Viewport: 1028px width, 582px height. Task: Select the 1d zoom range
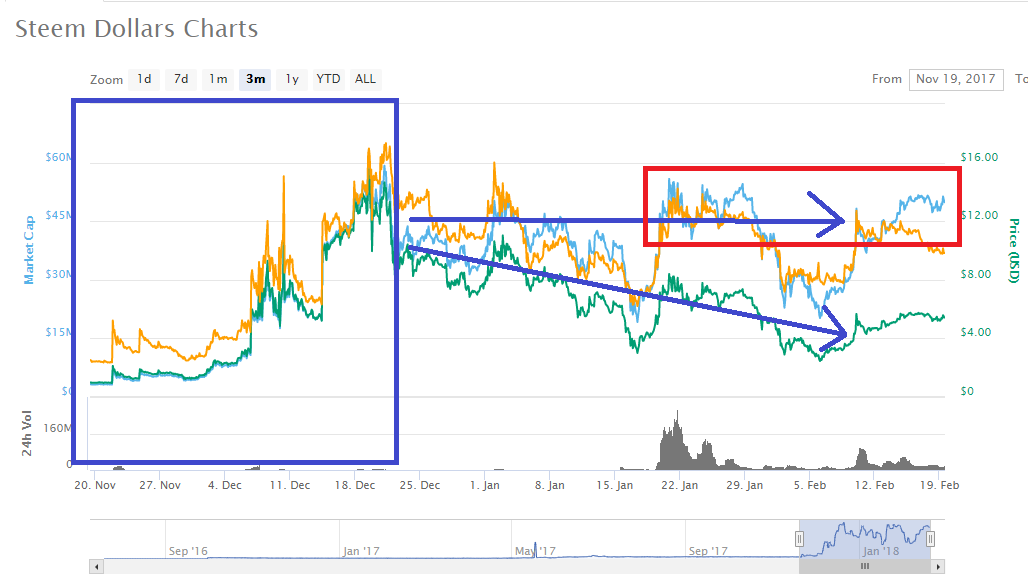(x=144, y=79)
